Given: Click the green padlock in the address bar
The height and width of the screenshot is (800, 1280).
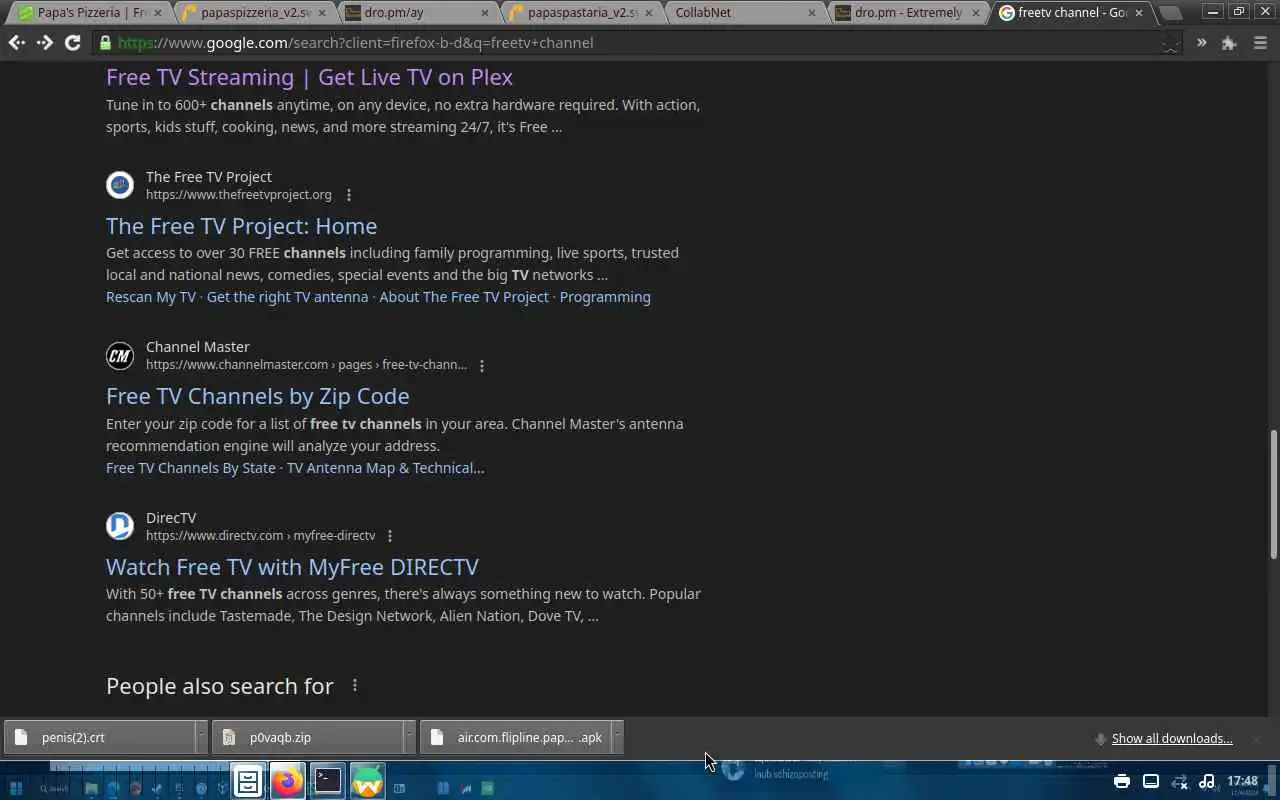Looking at the screenshot, I should click(105, 43).
